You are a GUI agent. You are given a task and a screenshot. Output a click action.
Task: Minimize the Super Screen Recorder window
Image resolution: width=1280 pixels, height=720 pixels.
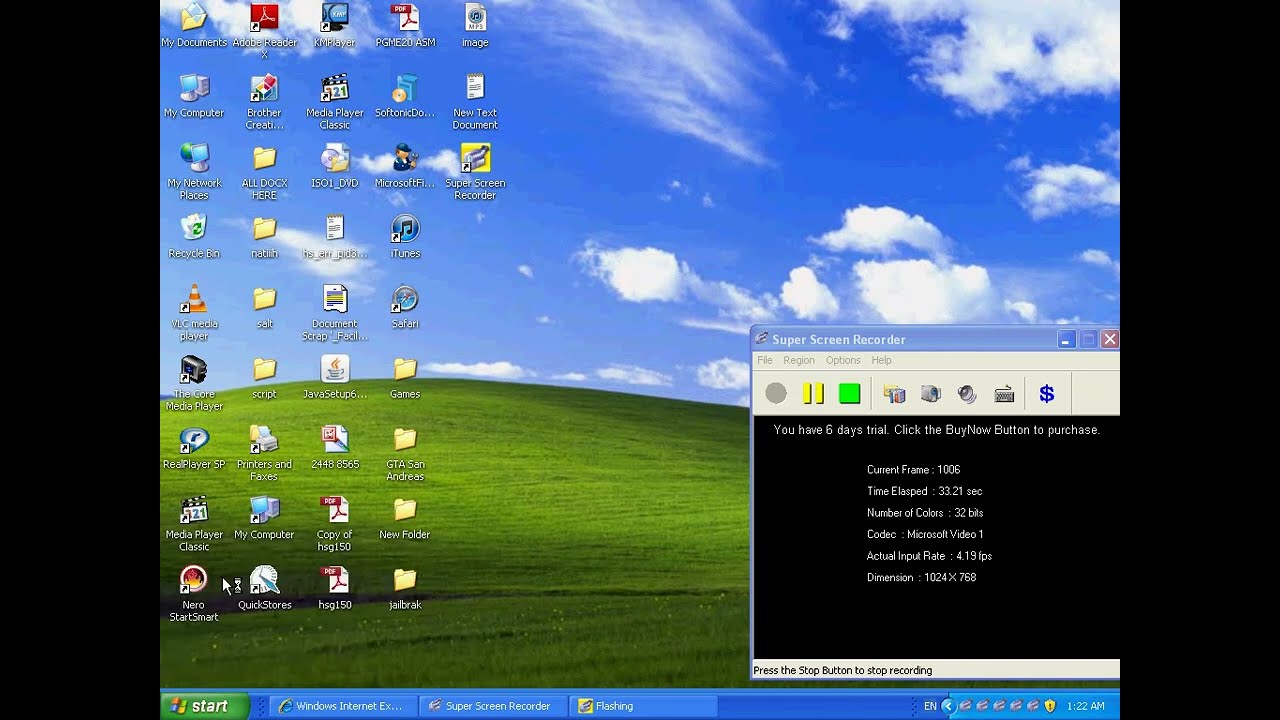[x=1067, y=340]
